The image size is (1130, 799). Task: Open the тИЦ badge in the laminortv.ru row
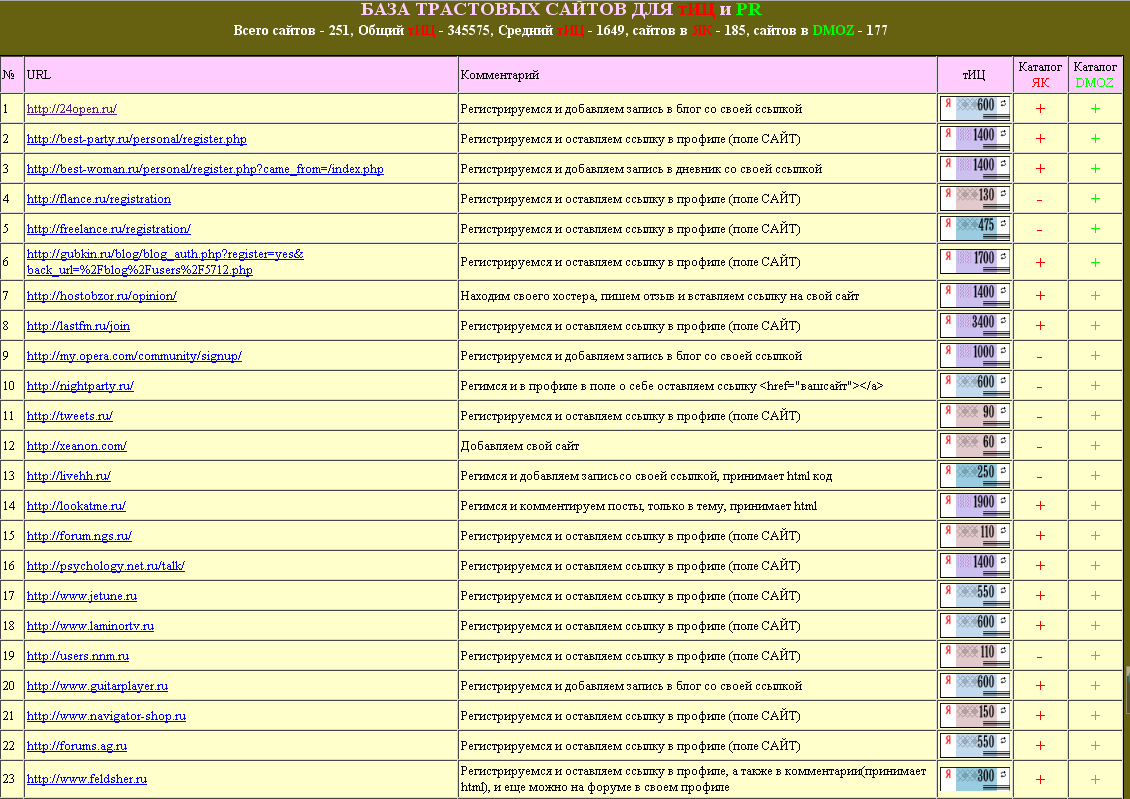(x=975, y=625)
